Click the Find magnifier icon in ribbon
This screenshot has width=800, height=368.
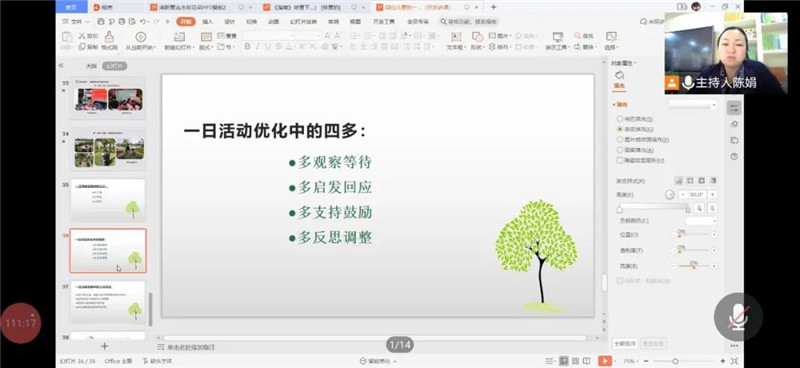pos(578,36)
